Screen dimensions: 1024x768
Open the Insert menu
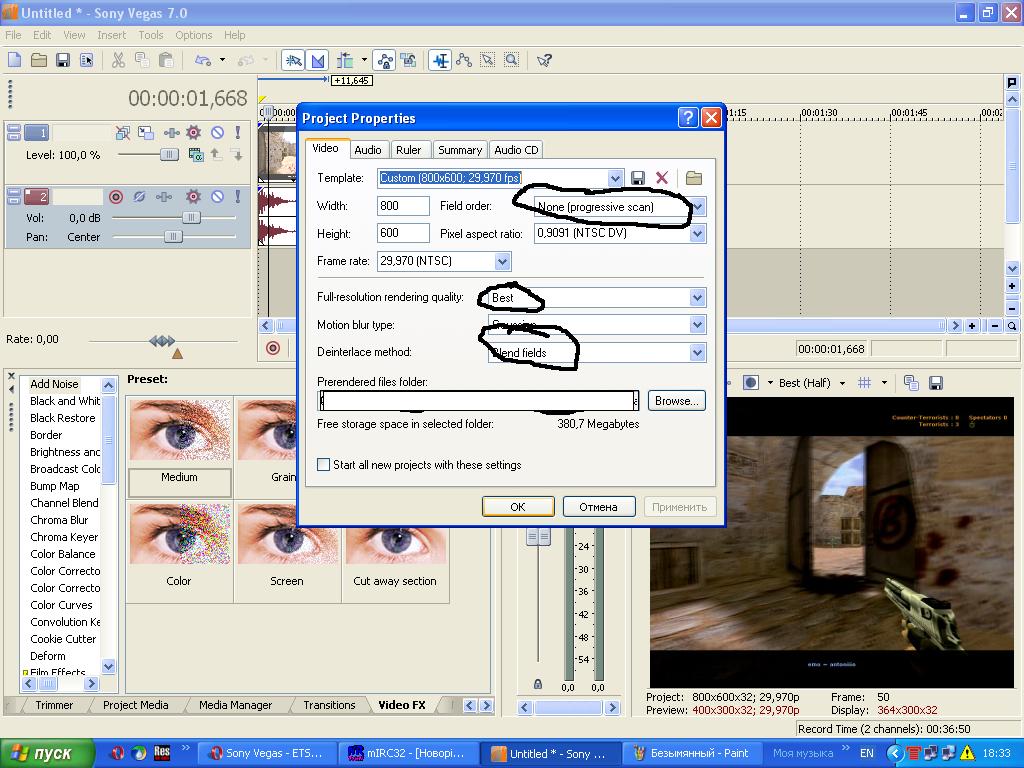click(x=111, y=35)
